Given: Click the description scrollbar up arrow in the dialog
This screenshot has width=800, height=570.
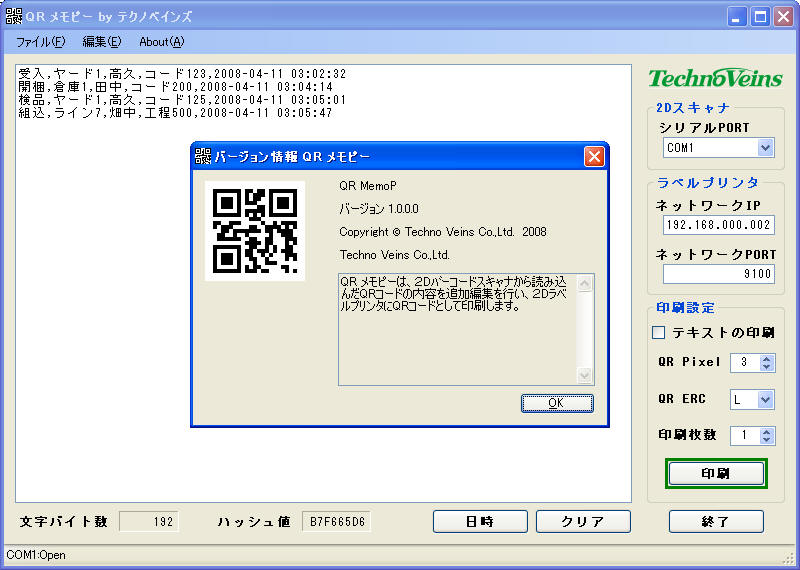Looking at the screenshot, I should point(585,283).
